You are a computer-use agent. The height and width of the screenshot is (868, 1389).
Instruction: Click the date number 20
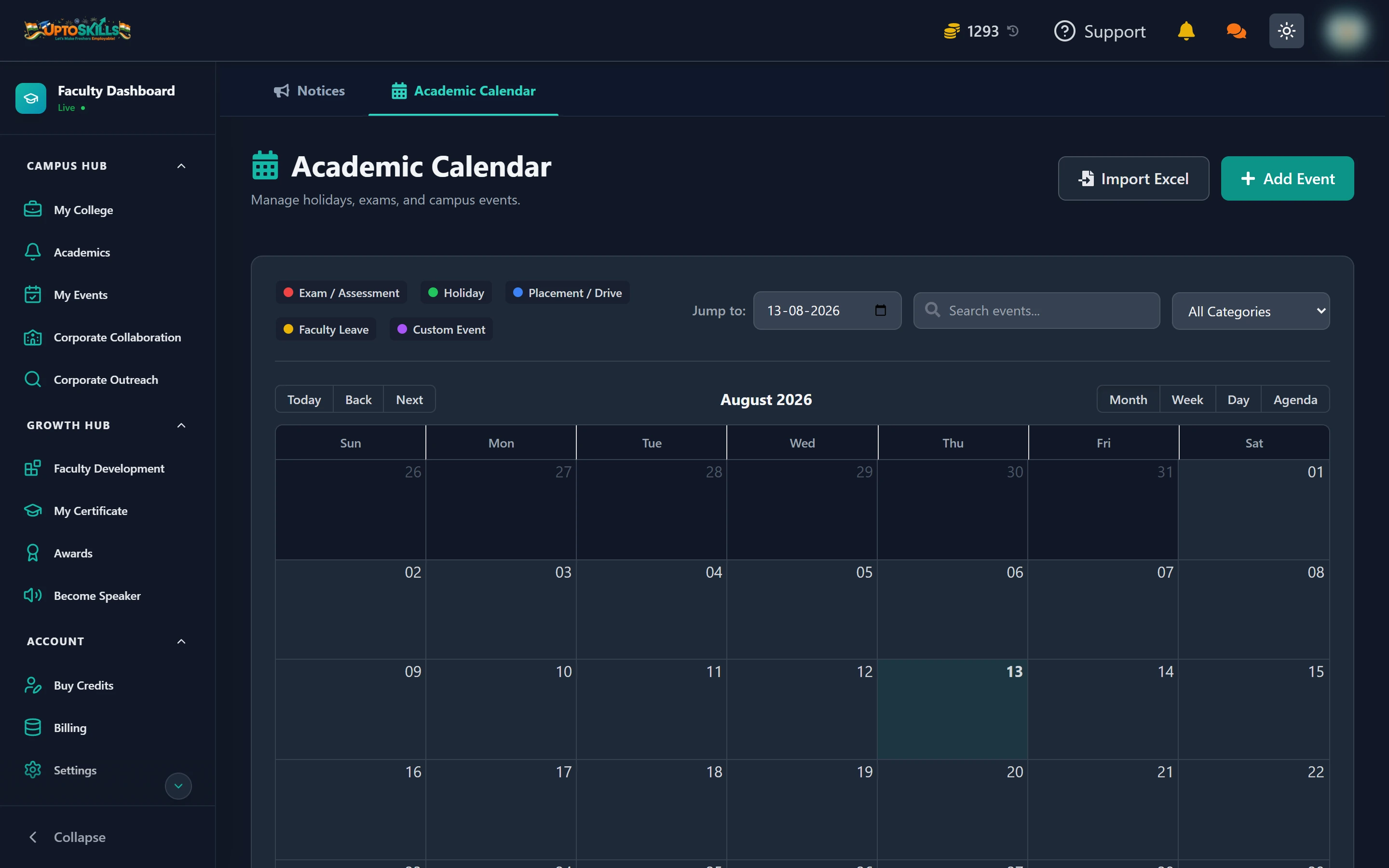[1015, 772]
